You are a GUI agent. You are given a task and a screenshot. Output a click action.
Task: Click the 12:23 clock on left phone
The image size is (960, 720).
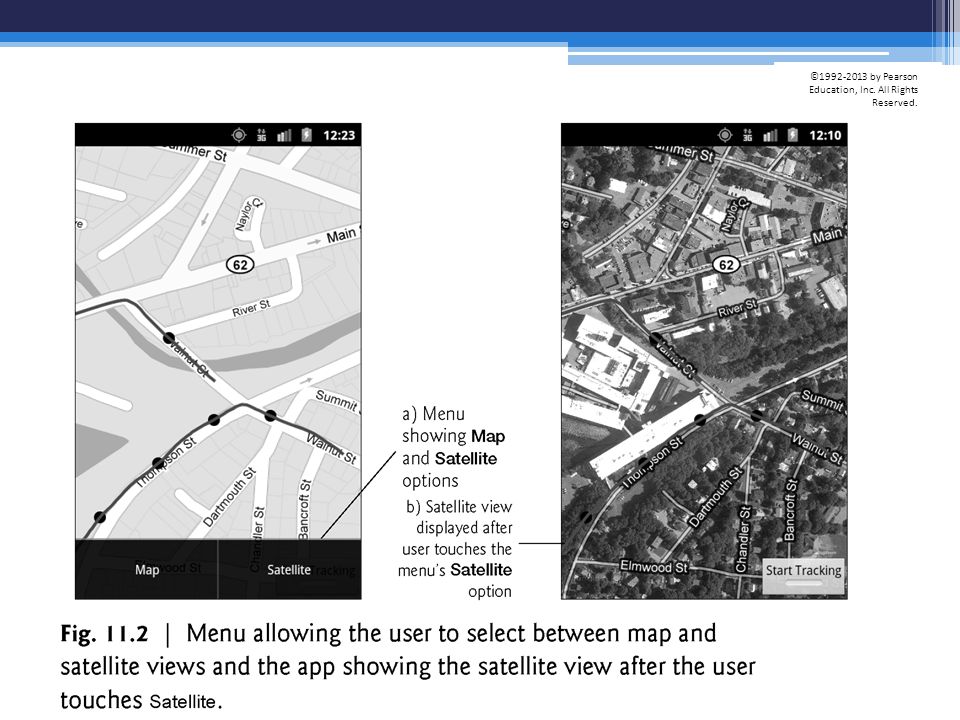[339, 135]
